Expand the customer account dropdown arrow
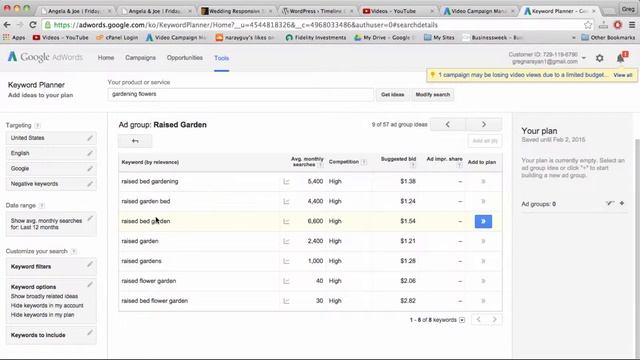640x360 pixels. [x=584, y=58]
